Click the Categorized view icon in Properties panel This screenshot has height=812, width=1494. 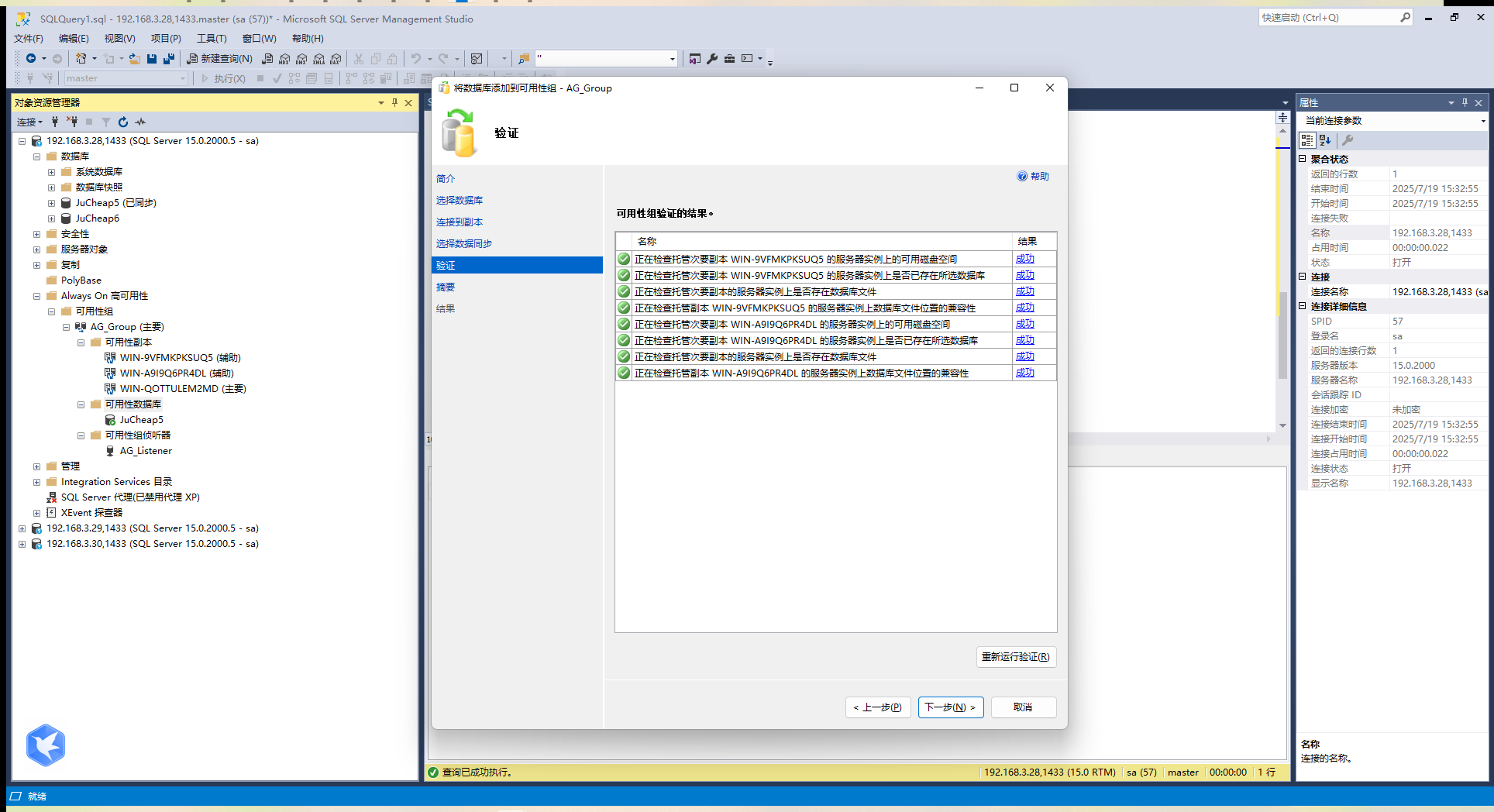point(1307,140)
